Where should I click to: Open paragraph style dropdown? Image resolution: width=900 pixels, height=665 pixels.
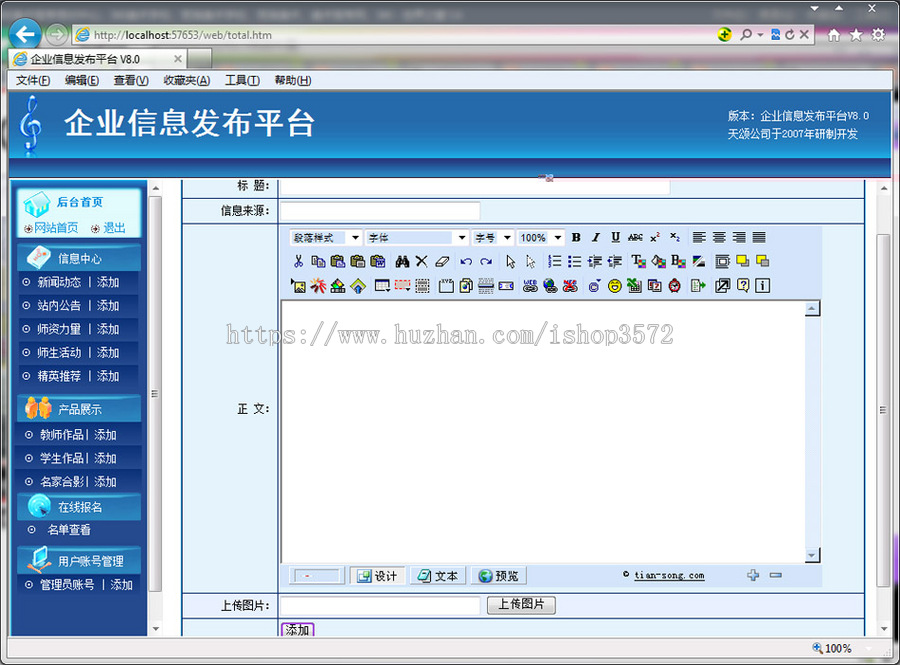(x=327, y=238)
